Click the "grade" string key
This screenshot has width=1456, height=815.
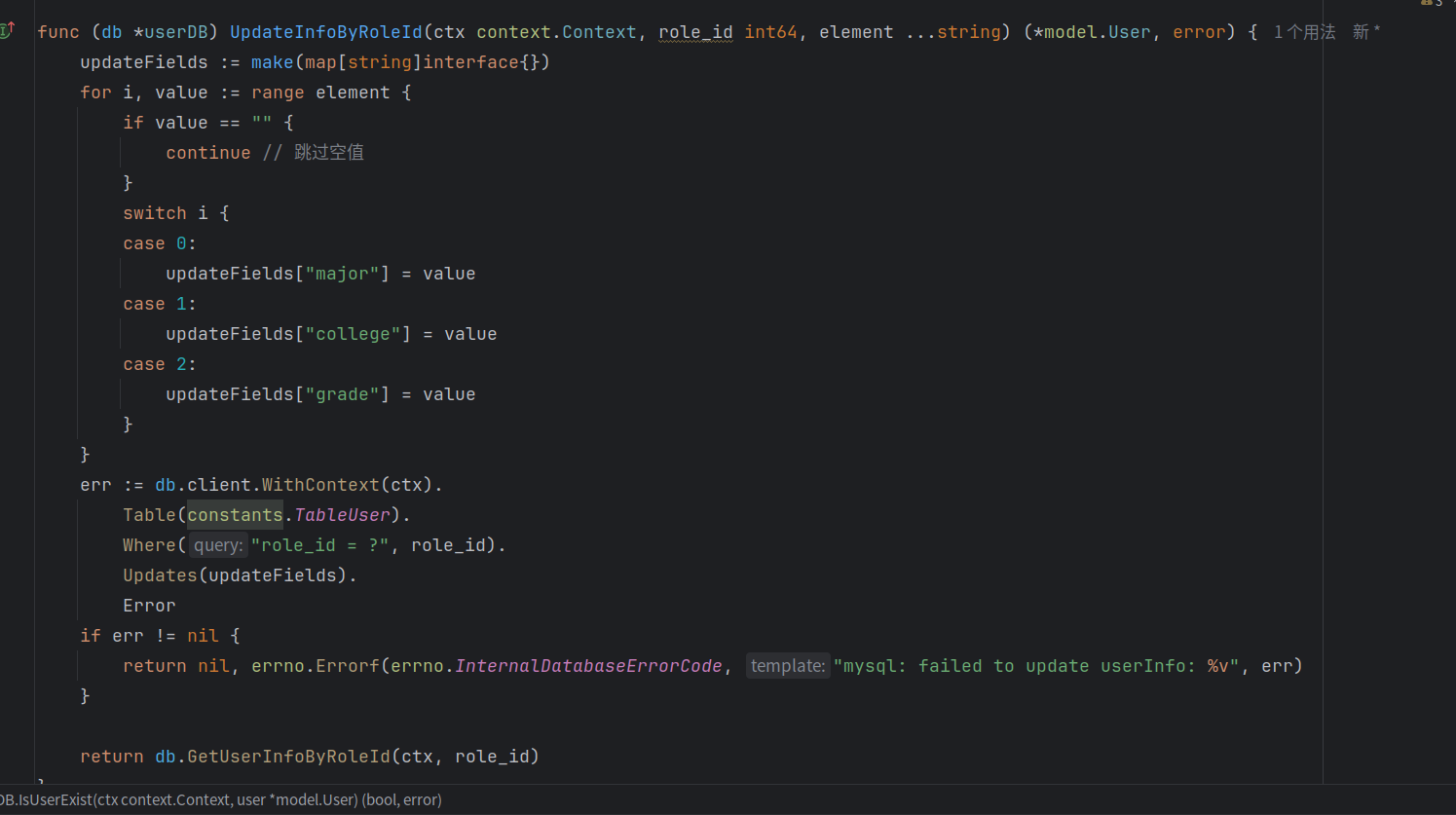(x=342, y=394)
